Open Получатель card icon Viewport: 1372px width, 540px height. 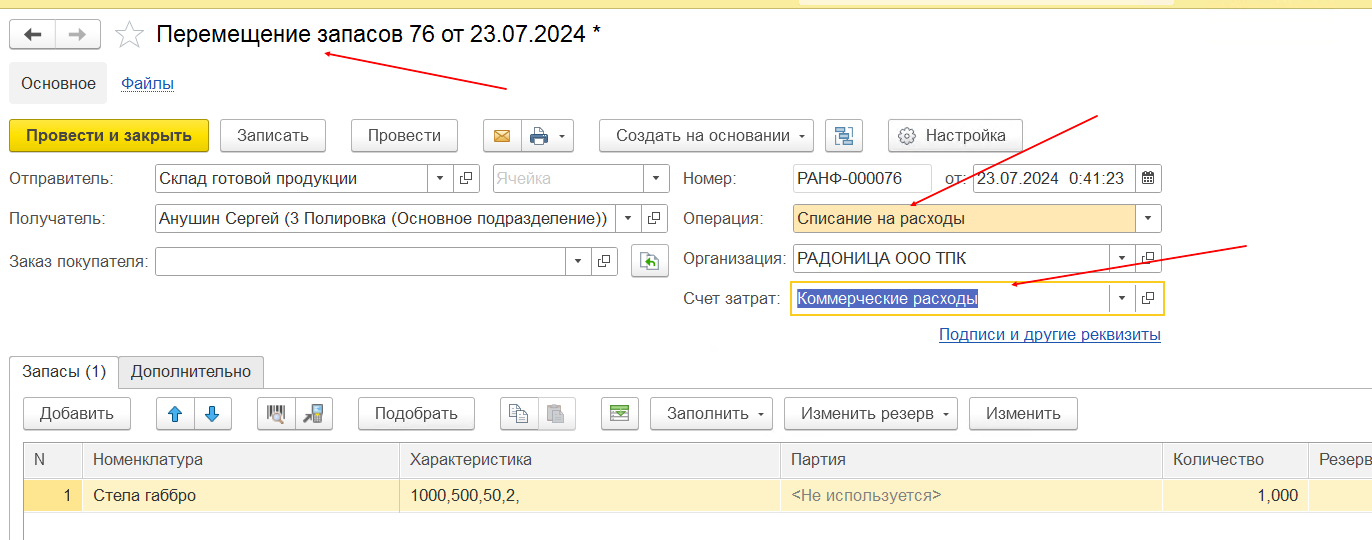pos(654,218)
